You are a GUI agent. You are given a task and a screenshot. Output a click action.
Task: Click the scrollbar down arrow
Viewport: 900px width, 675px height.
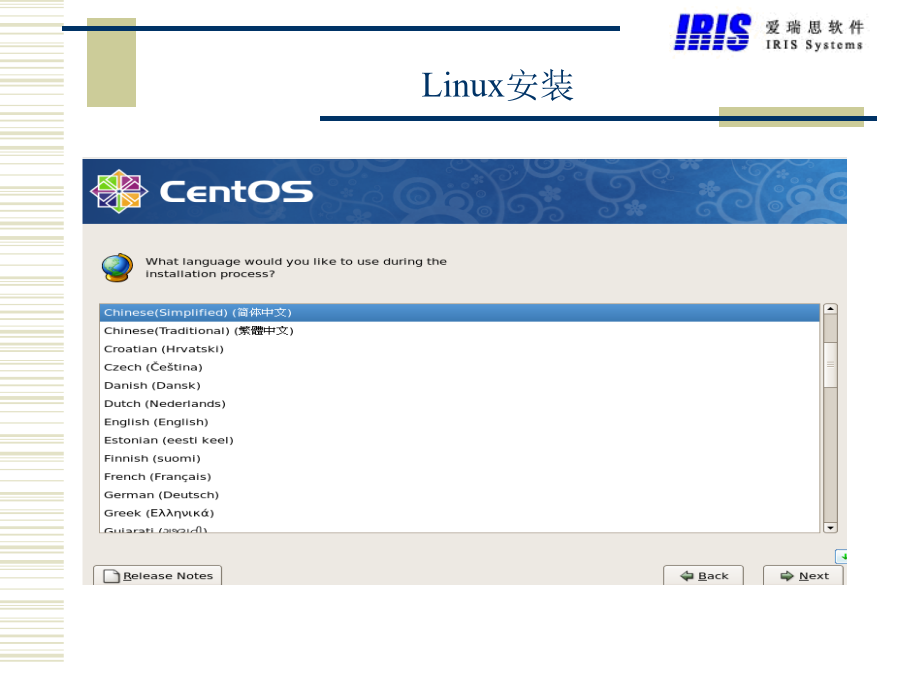tap(830, 527)
